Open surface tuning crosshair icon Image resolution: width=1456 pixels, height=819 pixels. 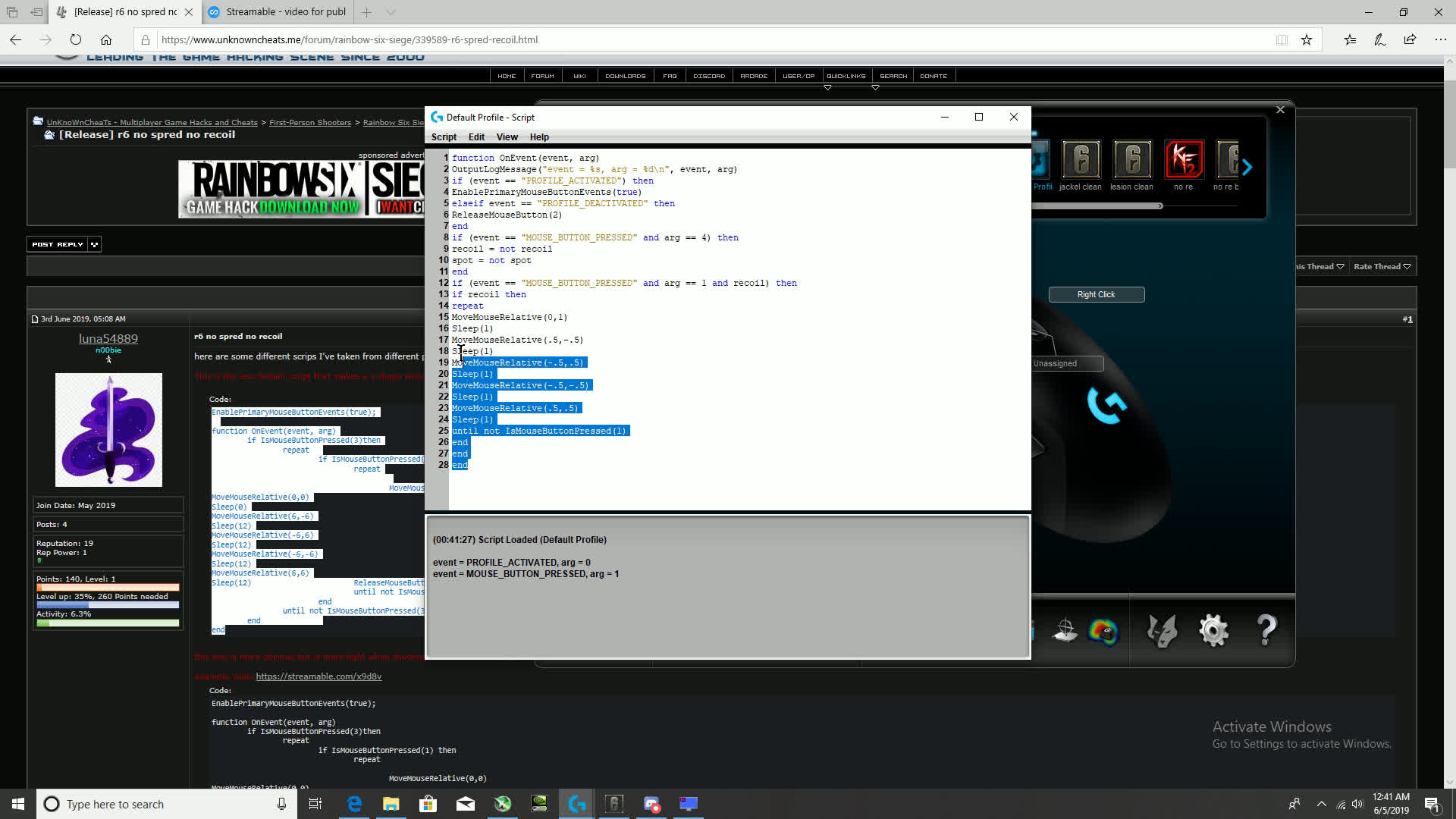(x=1065, y=631)
